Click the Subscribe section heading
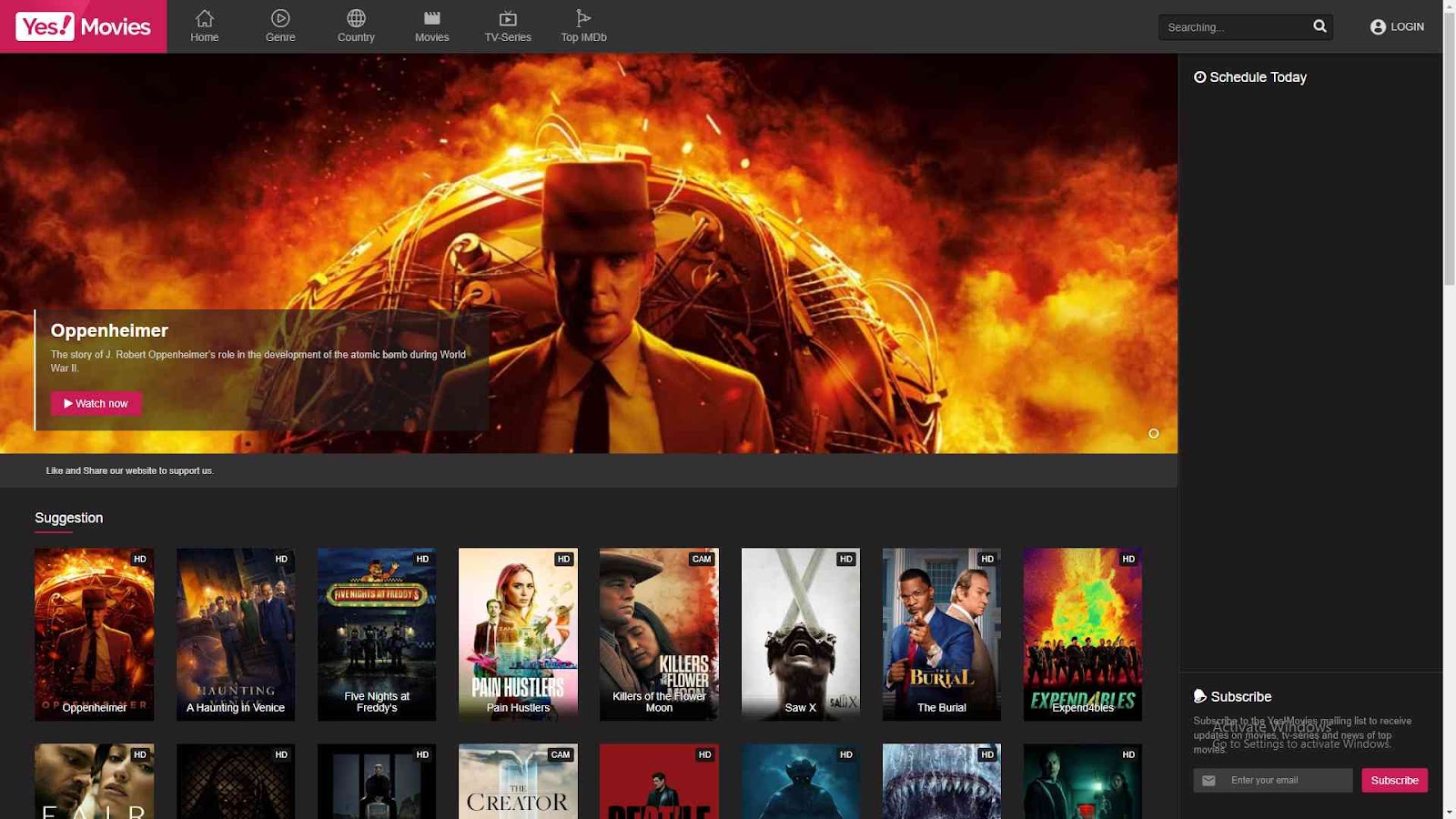 click(1233, 696)
